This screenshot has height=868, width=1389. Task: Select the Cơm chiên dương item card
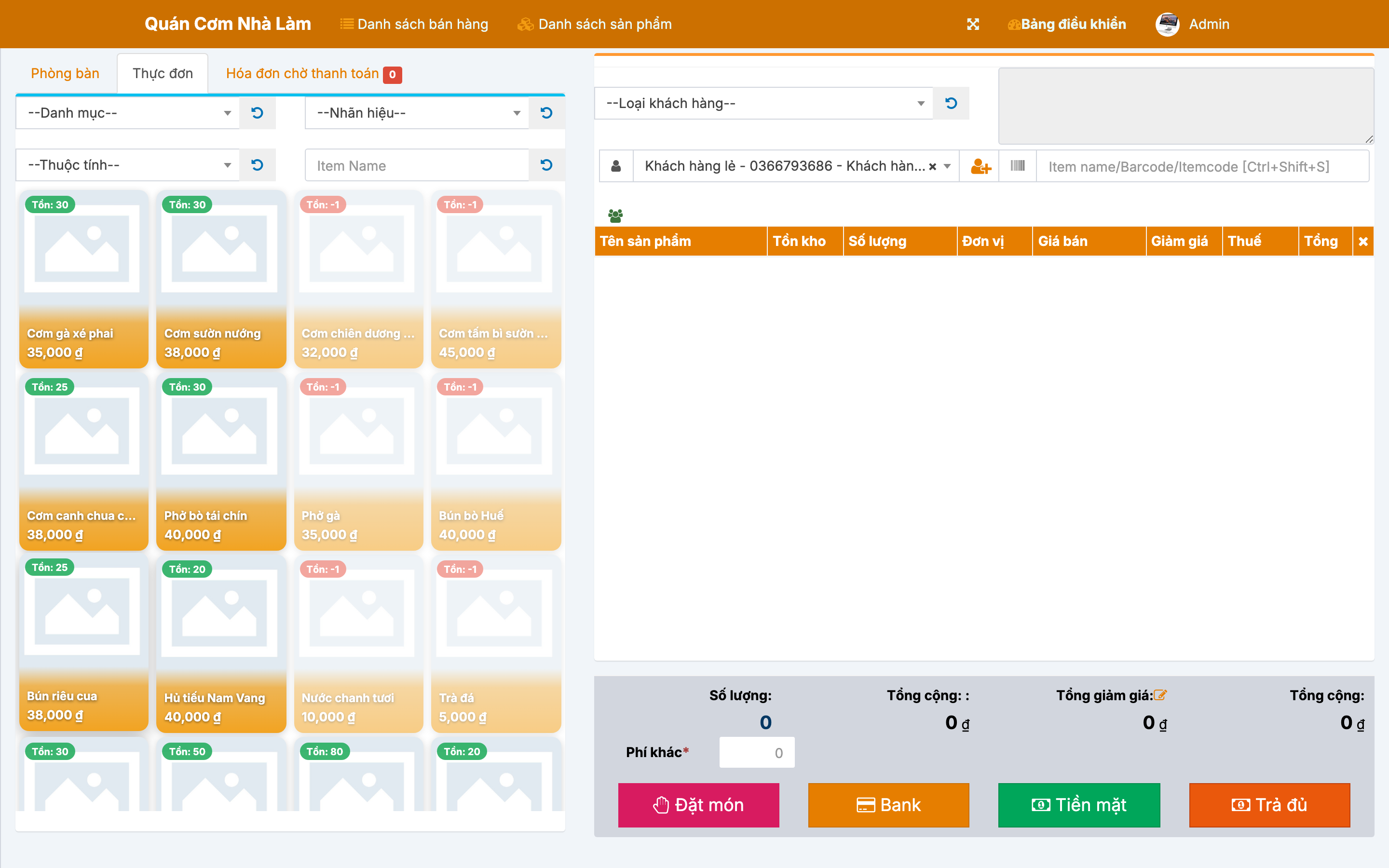coord(359,280)
